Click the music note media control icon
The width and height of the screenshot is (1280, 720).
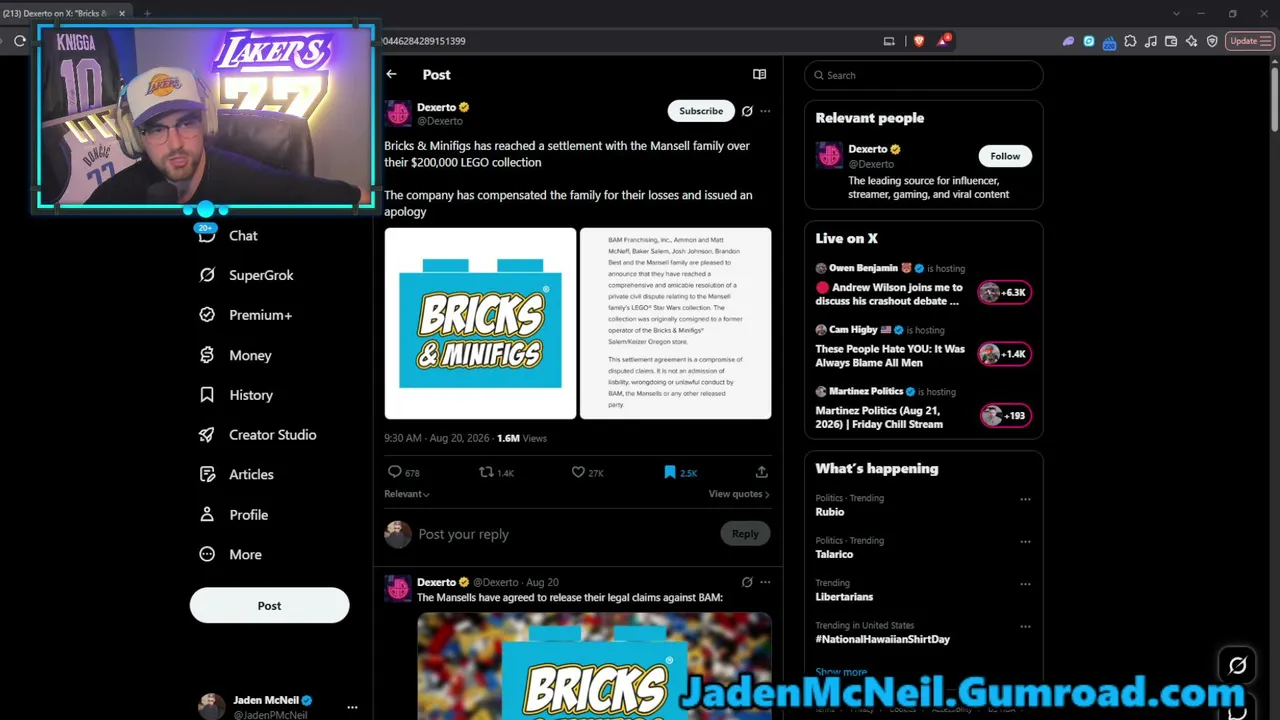click(x=1151, y=41)
